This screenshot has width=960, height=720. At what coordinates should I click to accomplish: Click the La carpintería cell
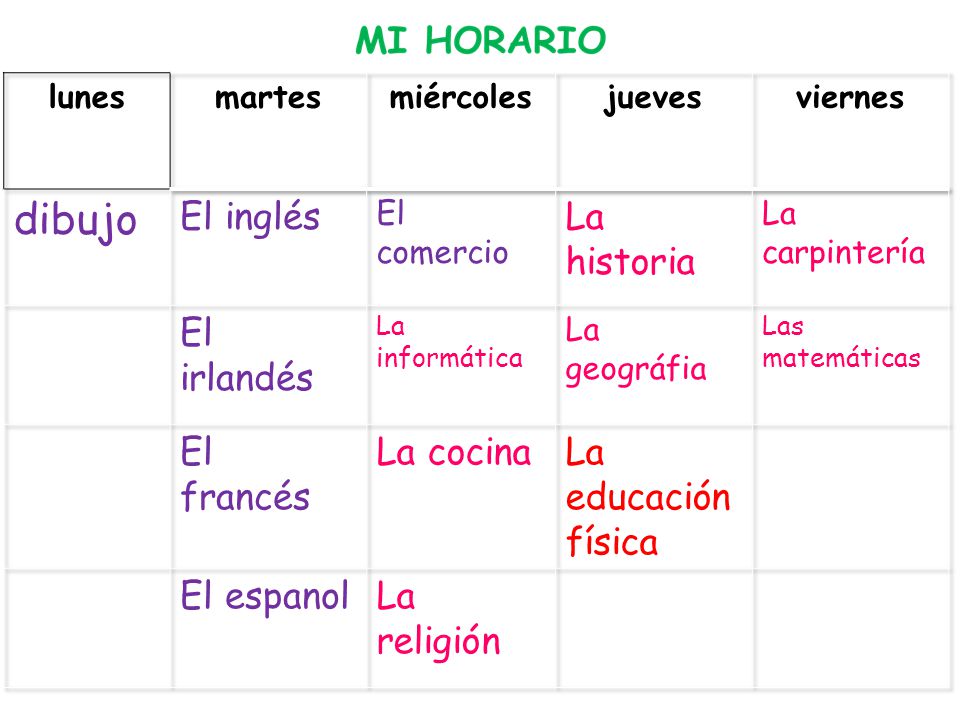pyautogui.click(x=852, y=249)
